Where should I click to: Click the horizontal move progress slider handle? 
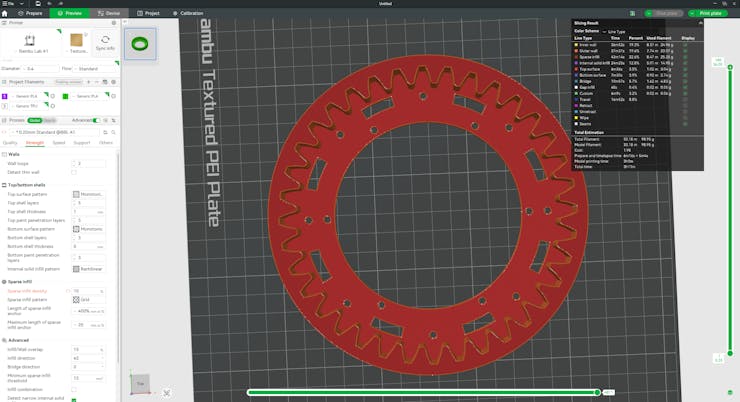[x=597, y=393]
